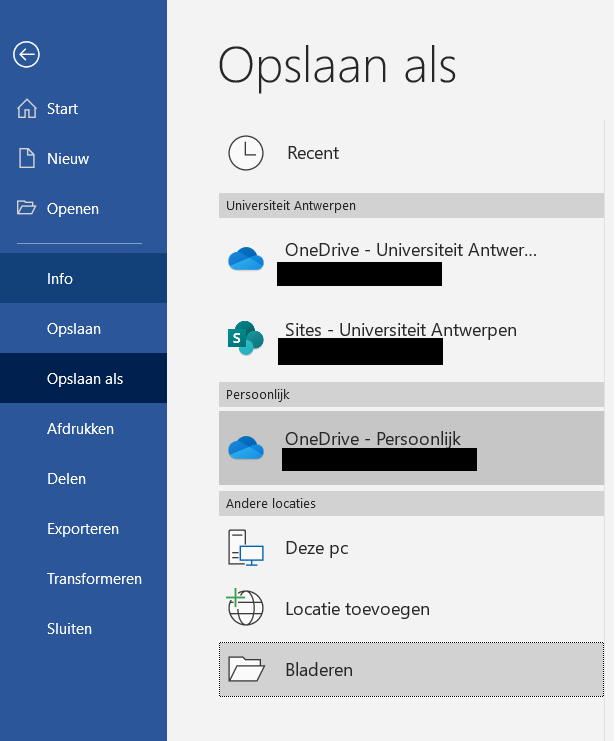Image resolution: width=616 pixels, height=741 pixels.
Task: Click the OneDrive Universiteit Antwerpen cloud icon
Action: pos(246,259)
